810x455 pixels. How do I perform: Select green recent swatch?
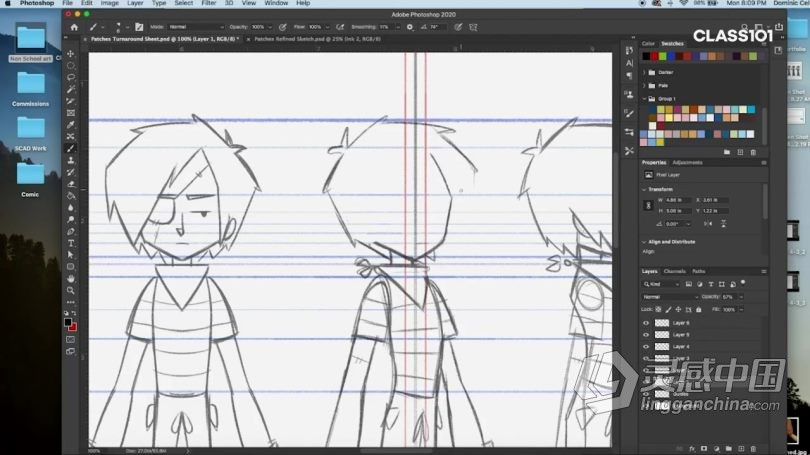click(663, 56)
